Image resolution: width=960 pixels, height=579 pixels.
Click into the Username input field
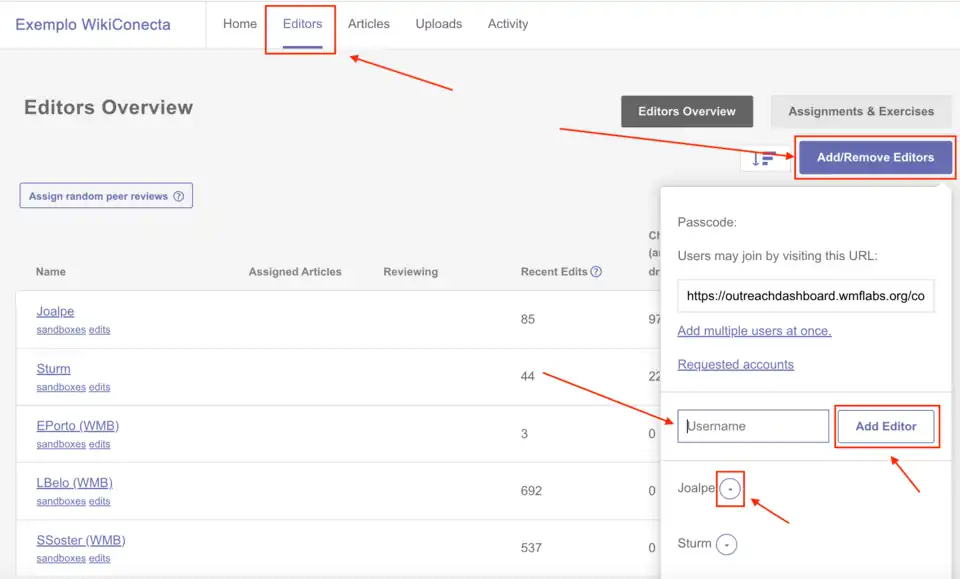753,426
